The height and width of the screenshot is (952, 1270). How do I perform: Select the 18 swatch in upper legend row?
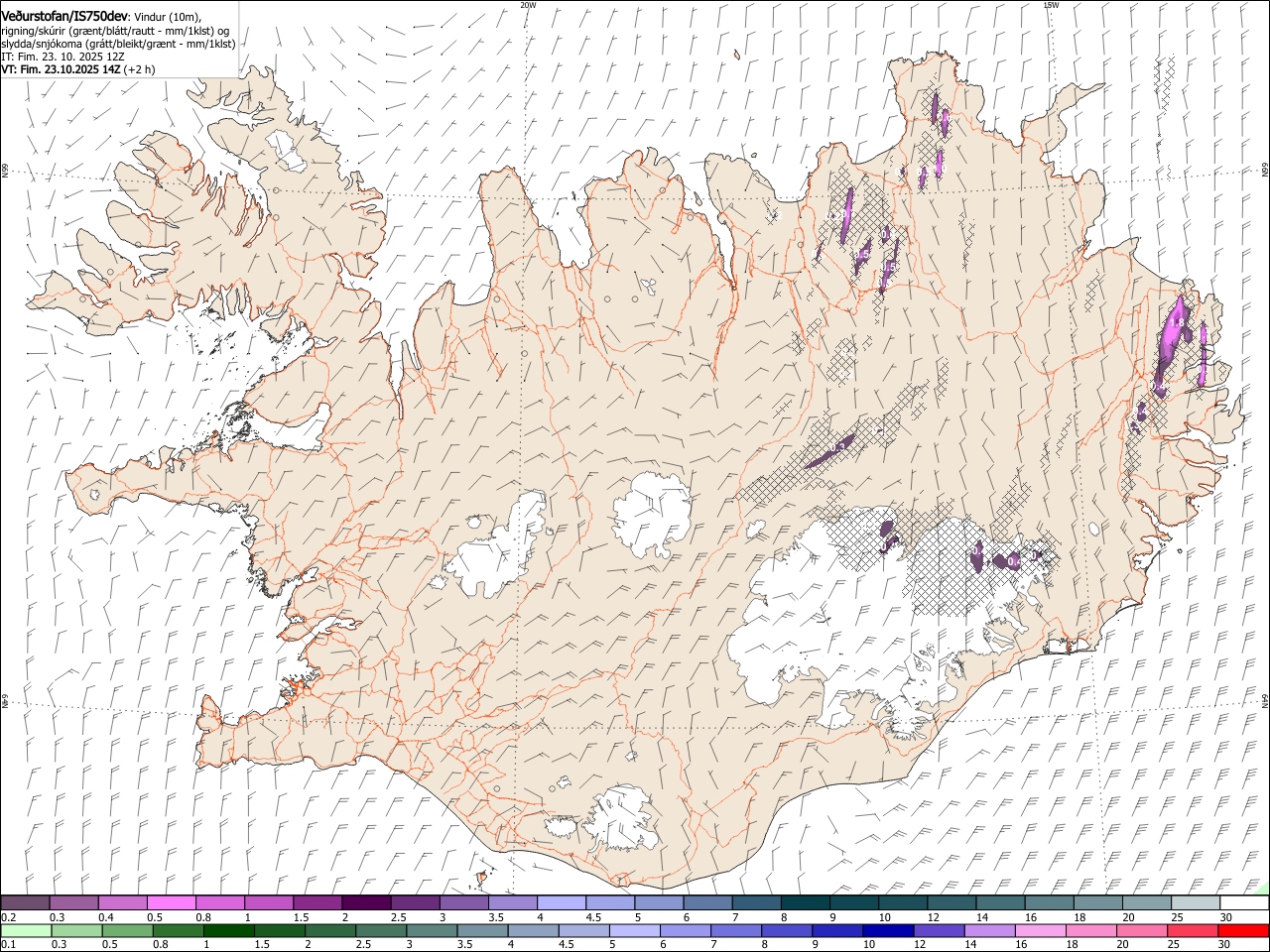click(x=1097, y=902)
